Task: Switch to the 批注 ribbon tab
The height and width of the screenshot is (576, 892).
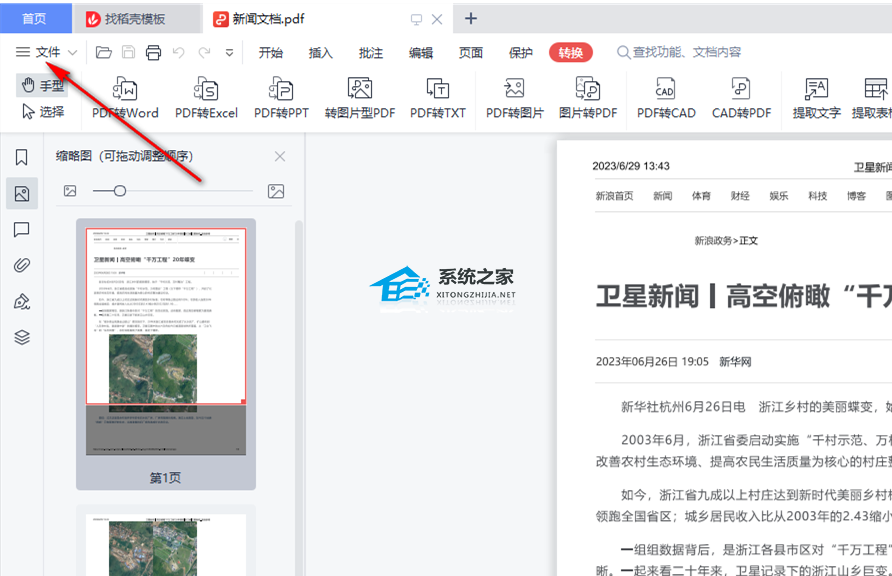Action: [371, 53]
